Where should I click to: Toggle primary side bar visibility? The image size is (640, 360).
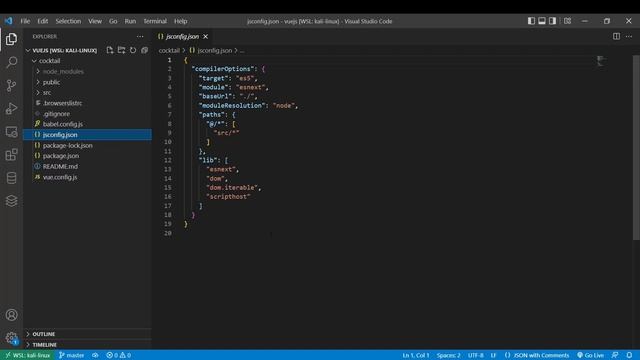[531, 21]
